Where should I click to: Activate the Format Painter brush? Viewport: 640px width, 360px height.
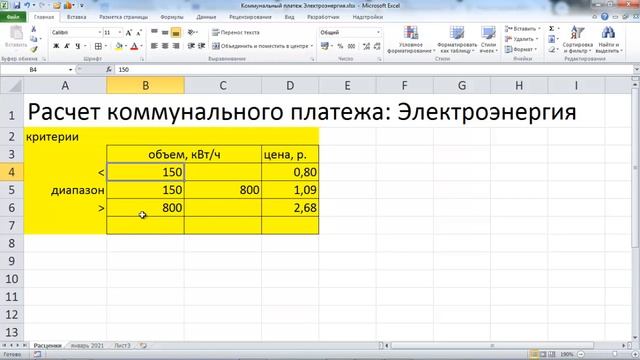33,49
